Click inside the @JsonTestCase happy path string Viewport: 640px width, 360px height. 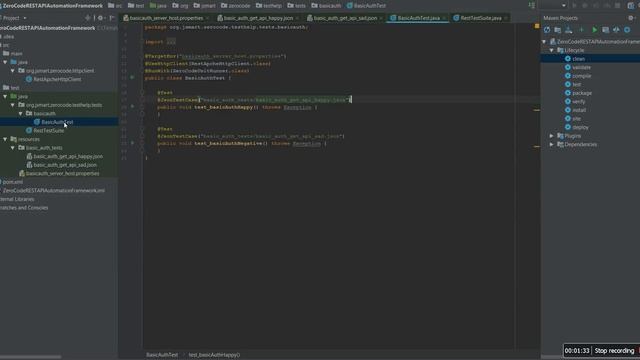[274, 100]
